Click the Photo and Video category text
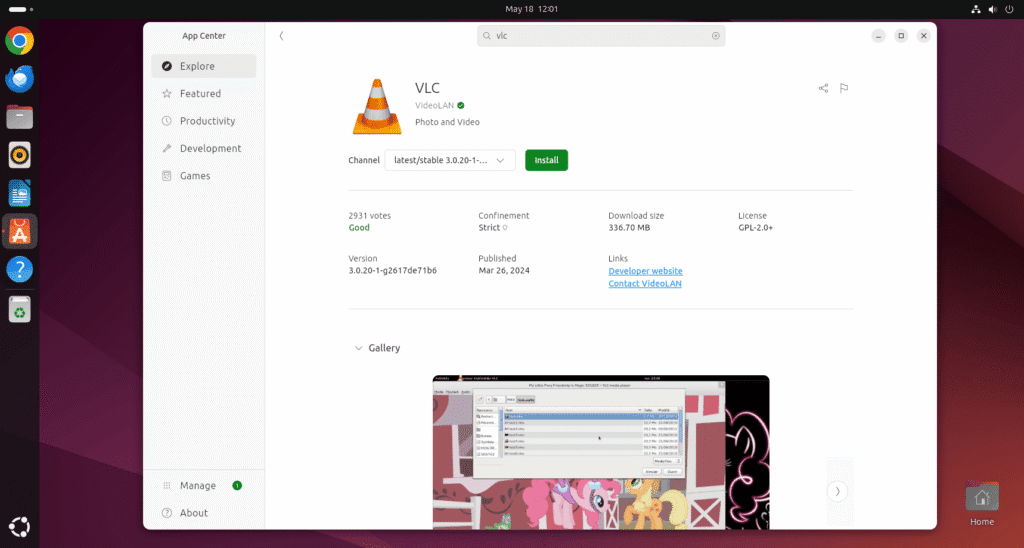The image size is (1024, 548). point(447,122)
